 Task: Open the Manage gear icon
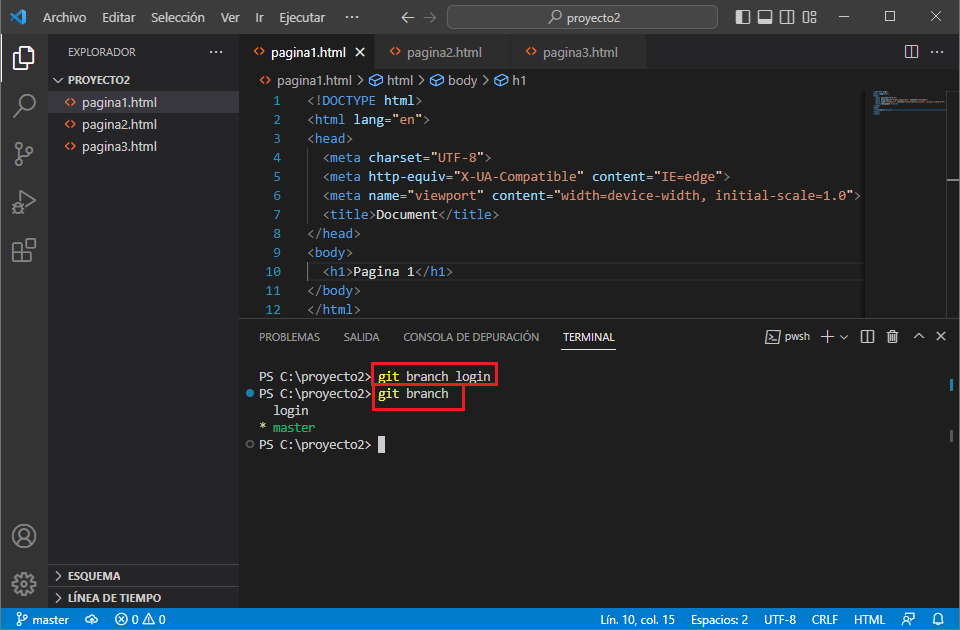click(24, 584)
